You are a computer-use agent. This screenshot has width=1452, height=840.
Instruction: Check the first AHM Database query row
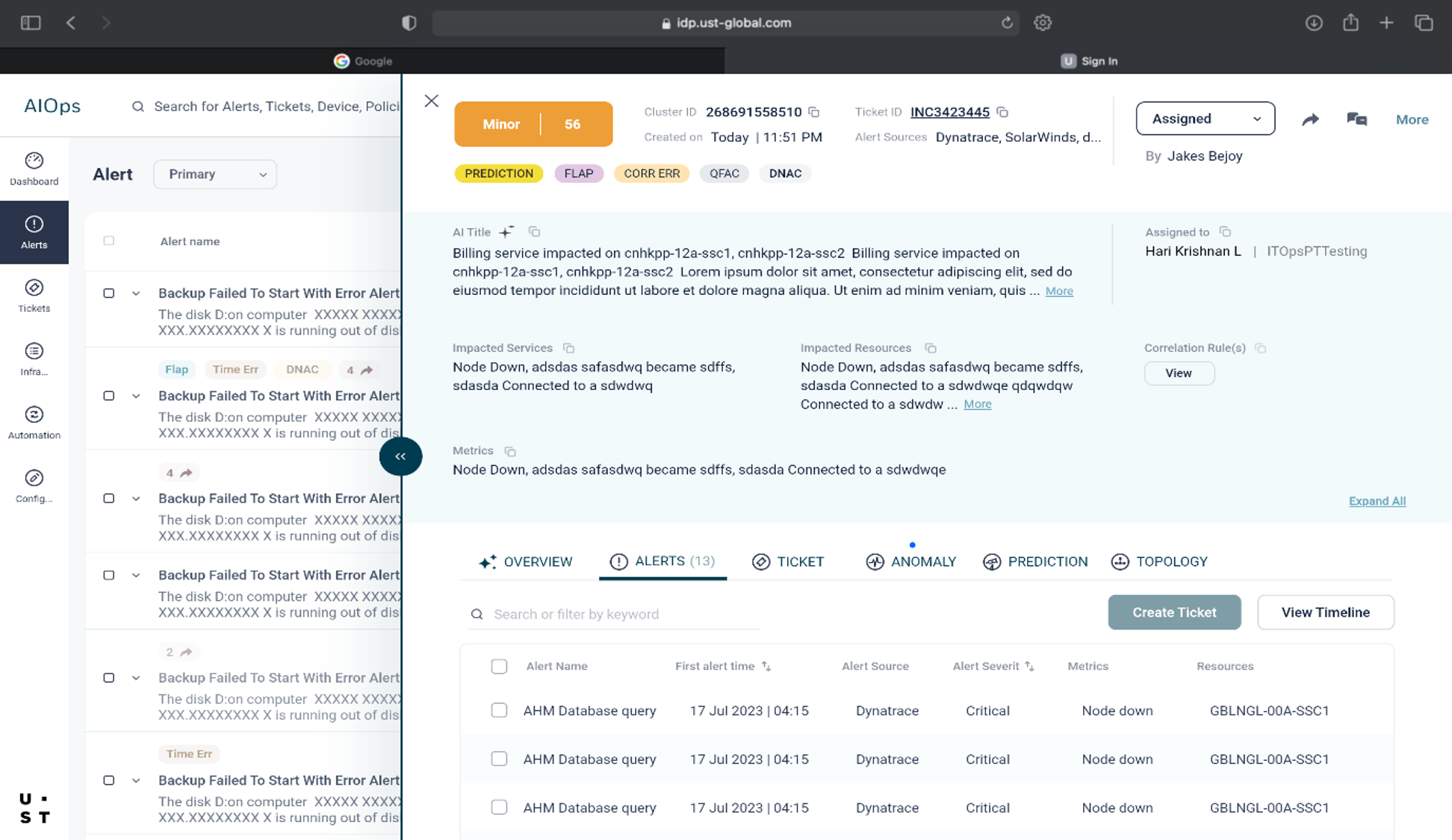click(x=499, y=710)
